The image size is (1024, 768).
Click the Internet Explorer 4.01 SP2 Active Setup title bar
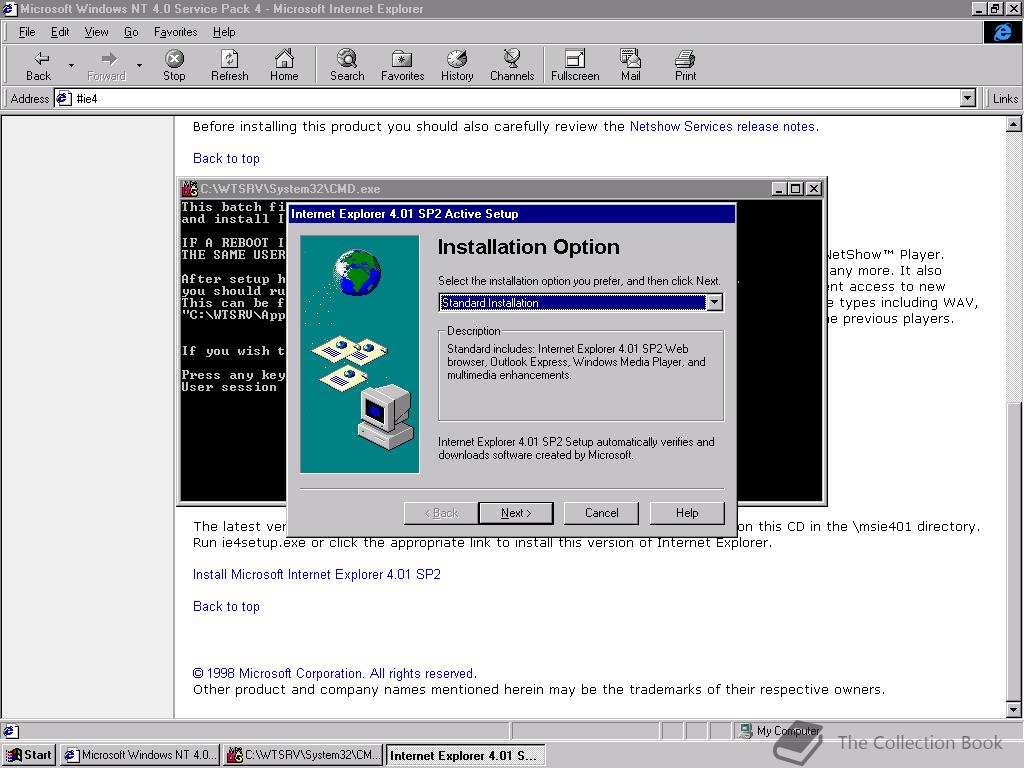click(512, 214)
